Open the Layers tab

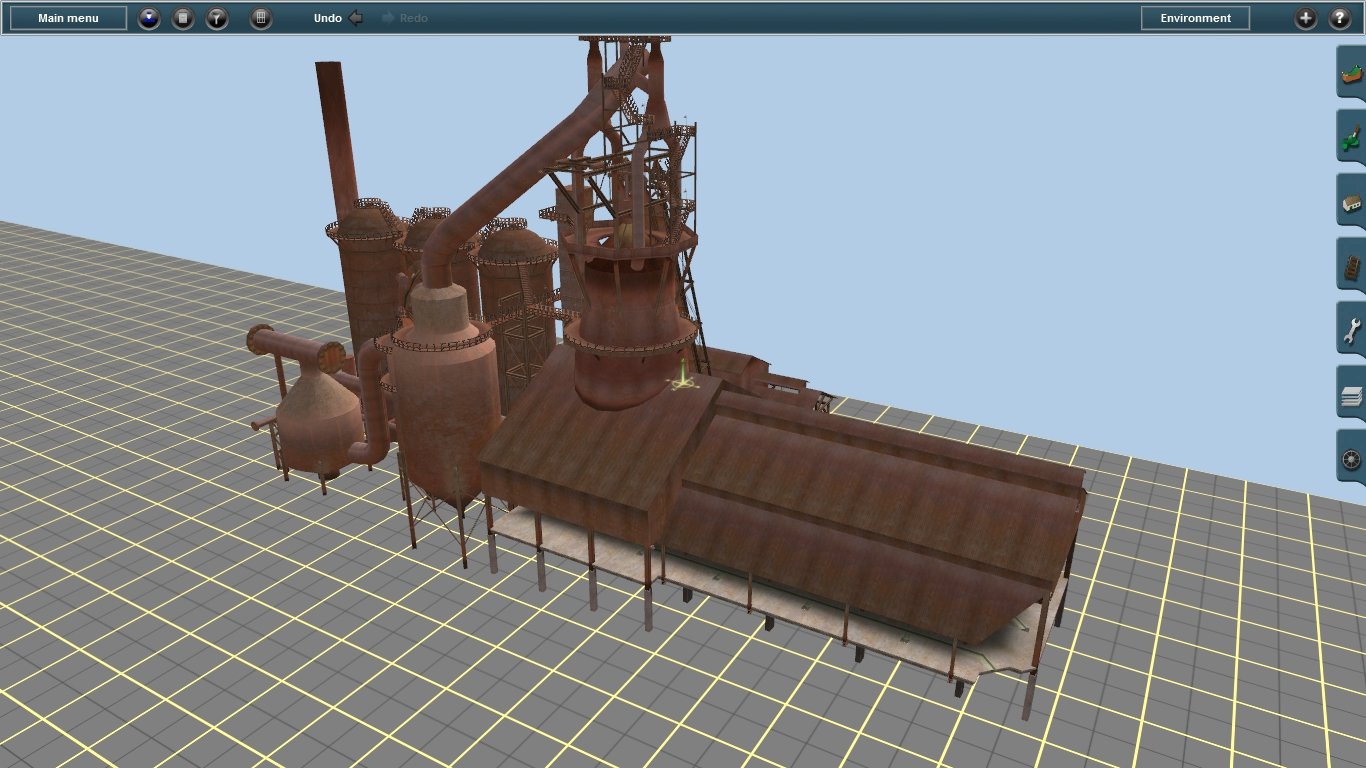(1351, 395)
